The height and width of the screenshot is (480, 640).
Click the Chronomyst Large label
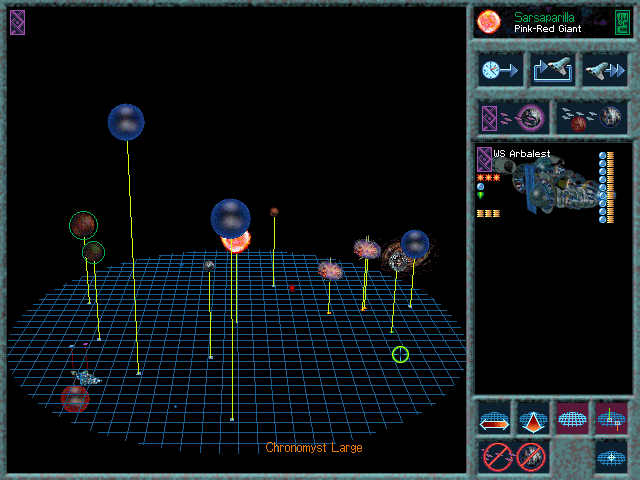pos(314,448)
